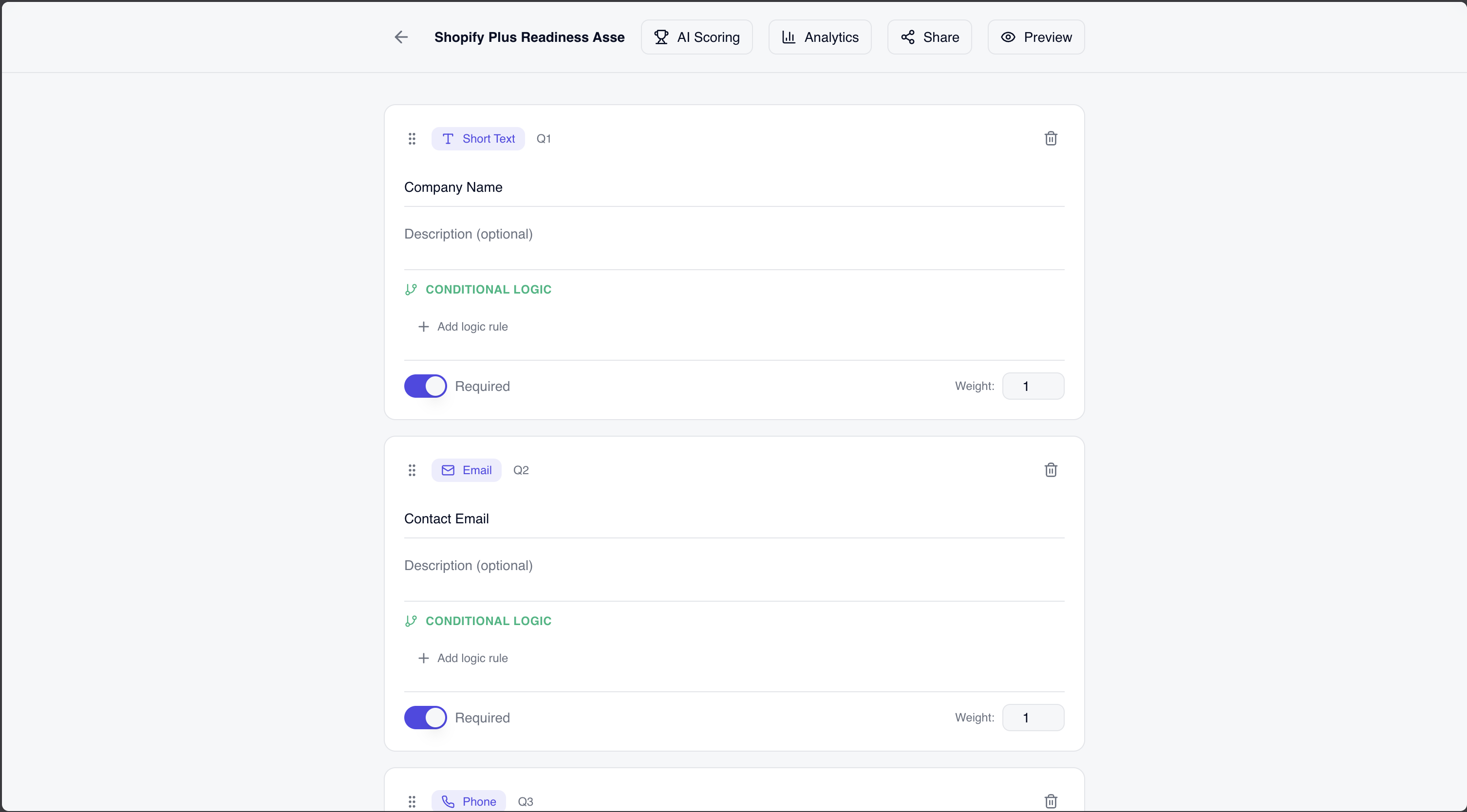Click the Shopify Plus Readiness Asse title

pyautogui.click(x=529, y=37)
